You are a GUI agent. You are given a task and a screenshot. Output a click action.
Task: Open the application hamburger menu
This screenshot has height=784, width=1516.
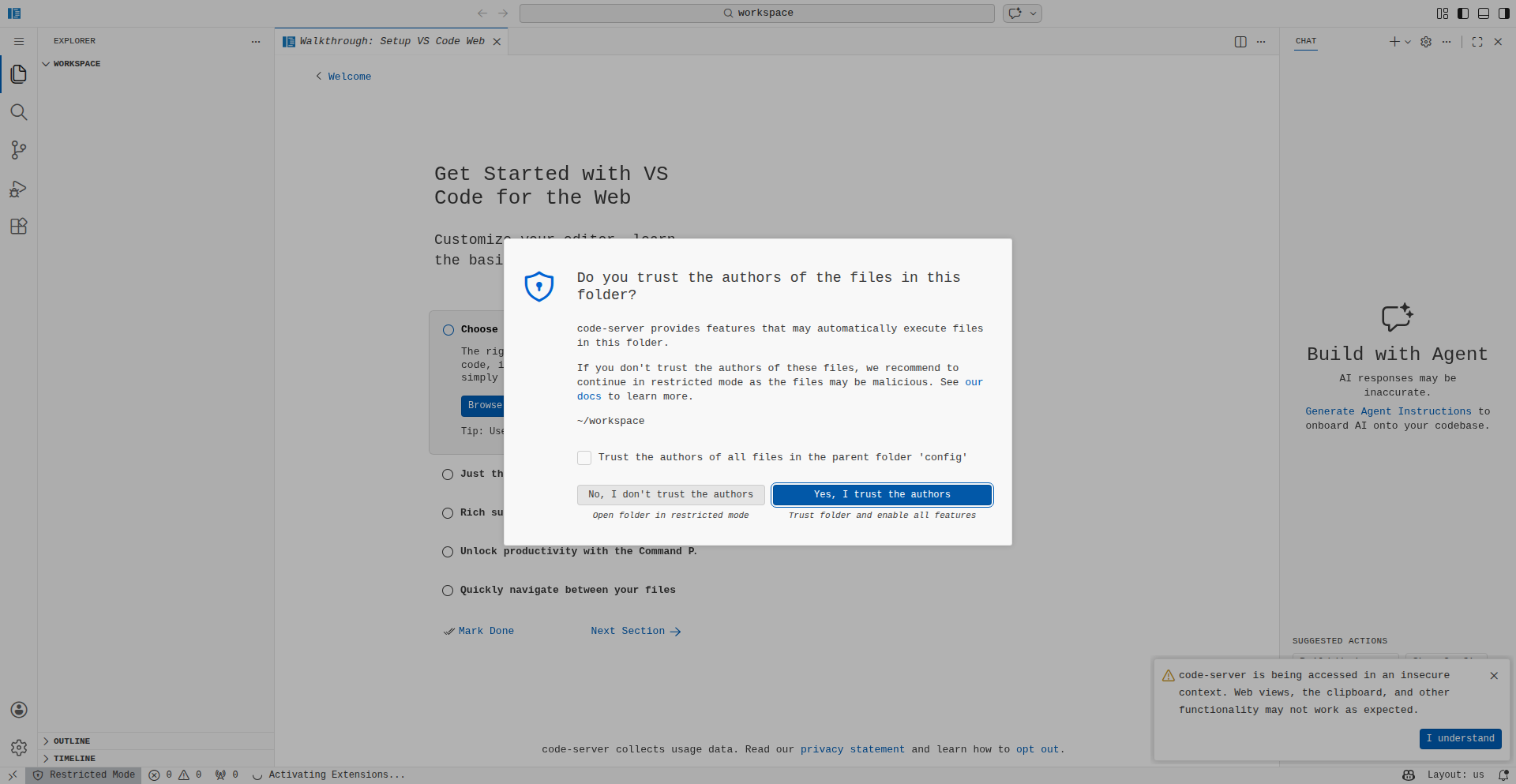pyautogui.click(x=19, y=42)
